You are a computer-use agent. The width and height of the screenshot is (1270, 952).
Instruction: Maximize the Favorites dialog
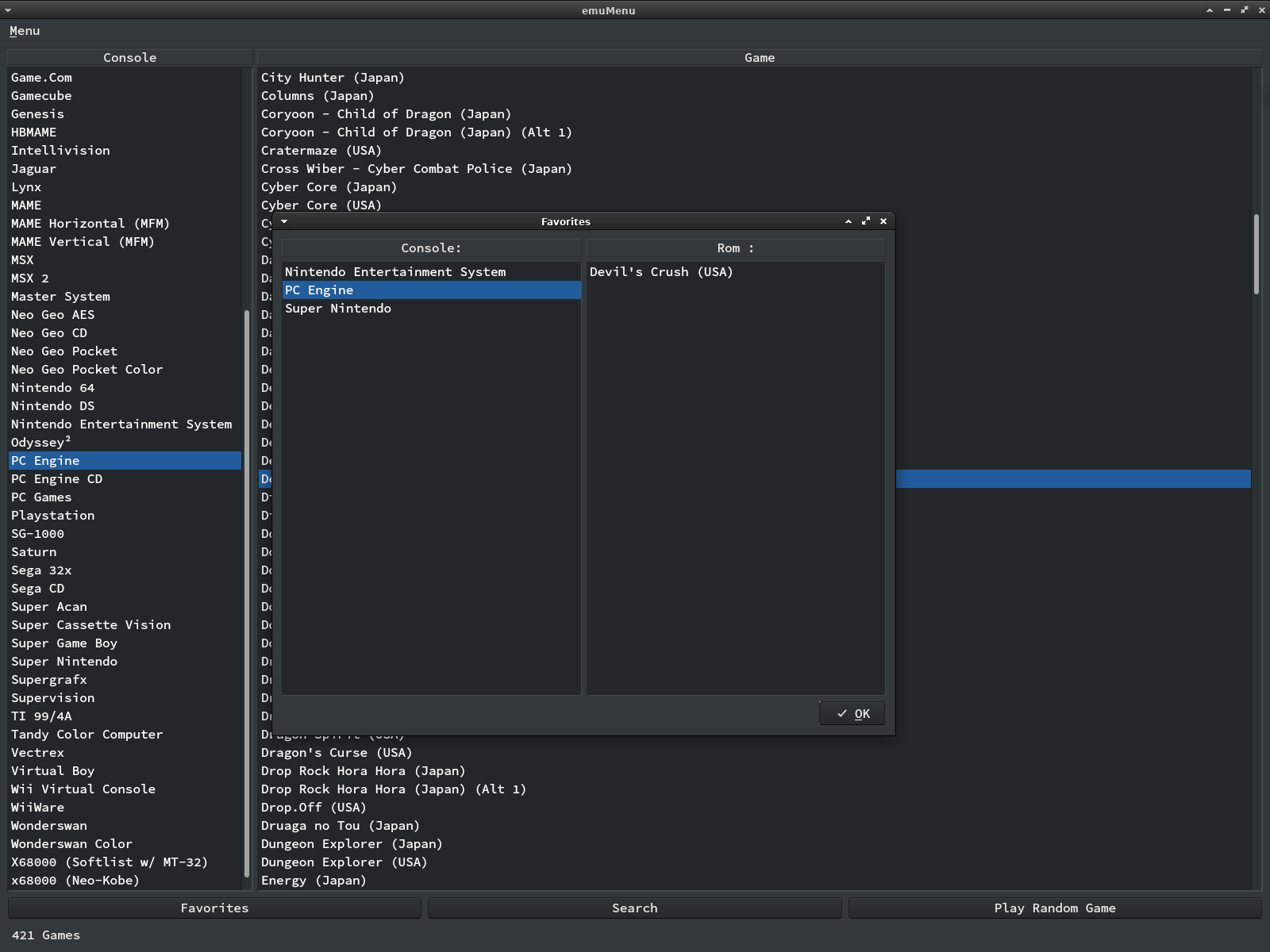point(866,221)
